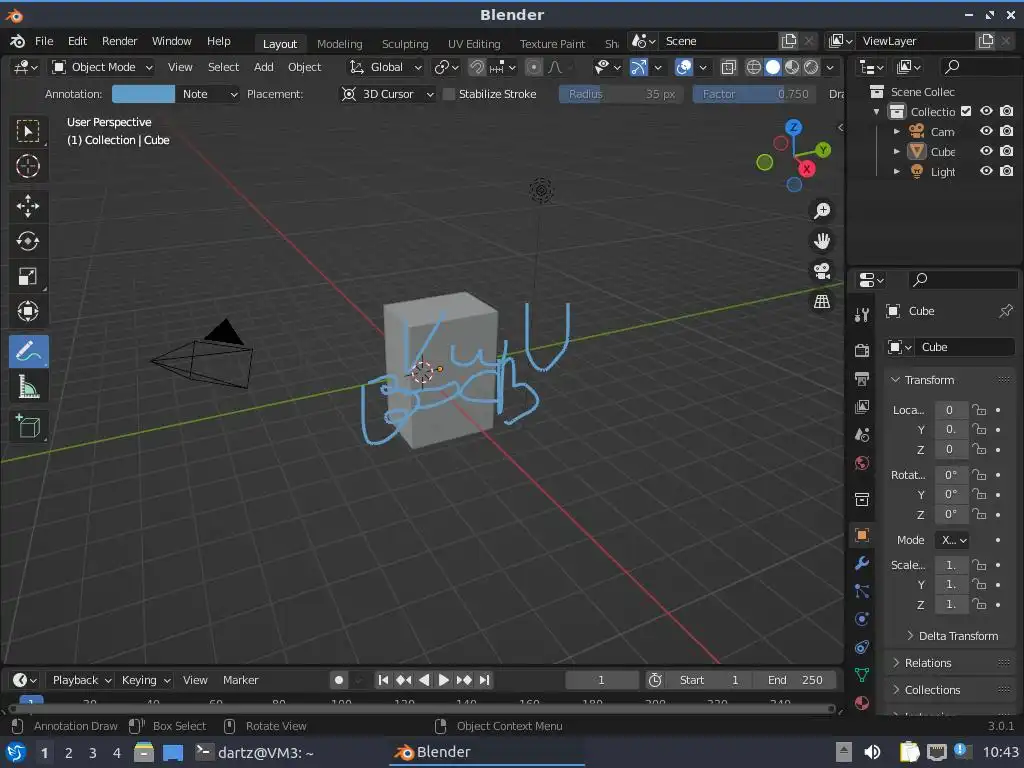Click the pin icon beside Cube
This screenshot has height=768, width=1024.
click(x=1006, y=312)
